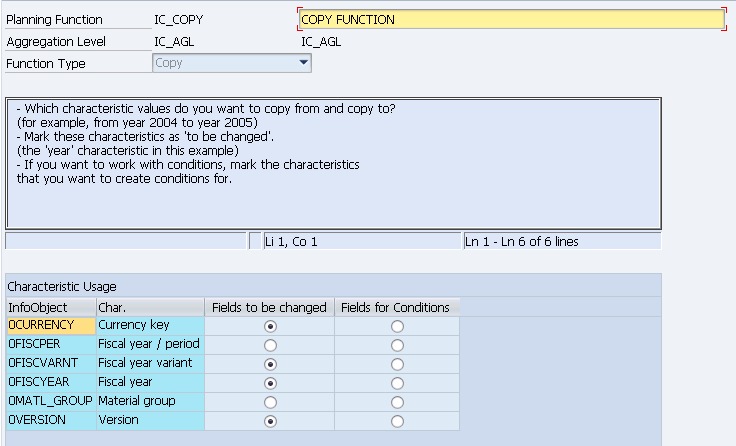Click the InfoObject column header
Screen dimensions: 736x446
[50, 307]
